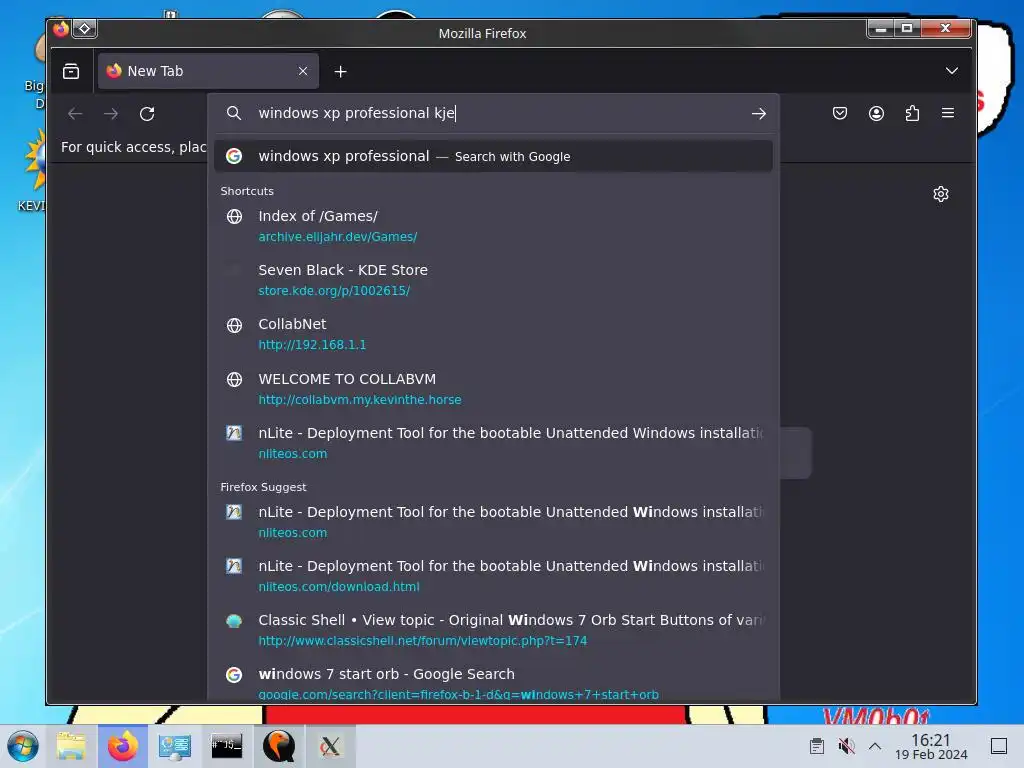Open Save to Pocket icon

(840, 114)
